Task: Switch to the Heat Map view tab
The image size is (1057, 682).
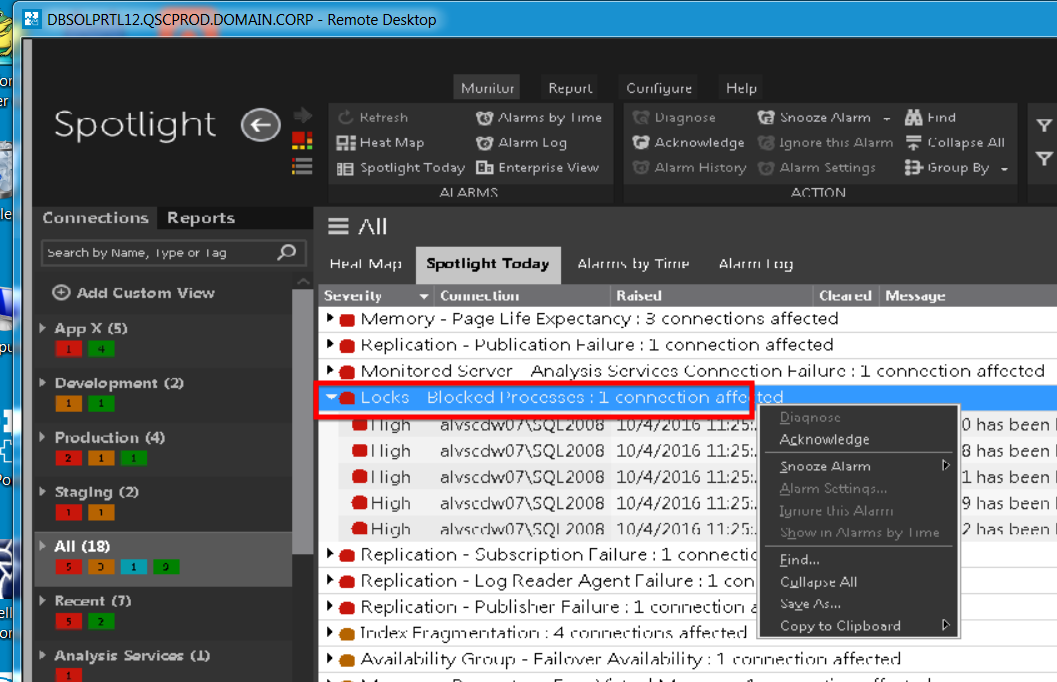Action: click(365, 264)
